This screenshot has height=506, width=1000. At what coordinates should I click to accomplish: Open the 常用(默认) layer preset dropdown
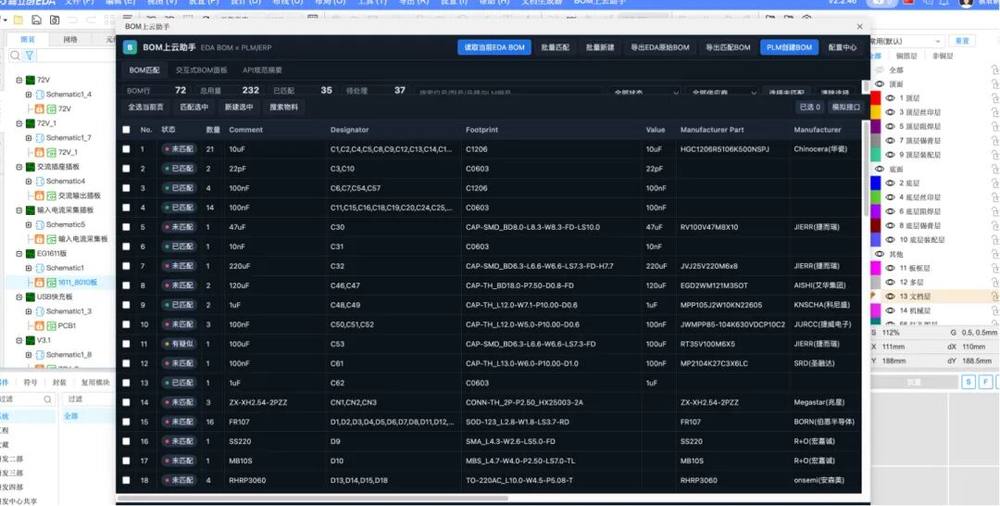(906, 41)
